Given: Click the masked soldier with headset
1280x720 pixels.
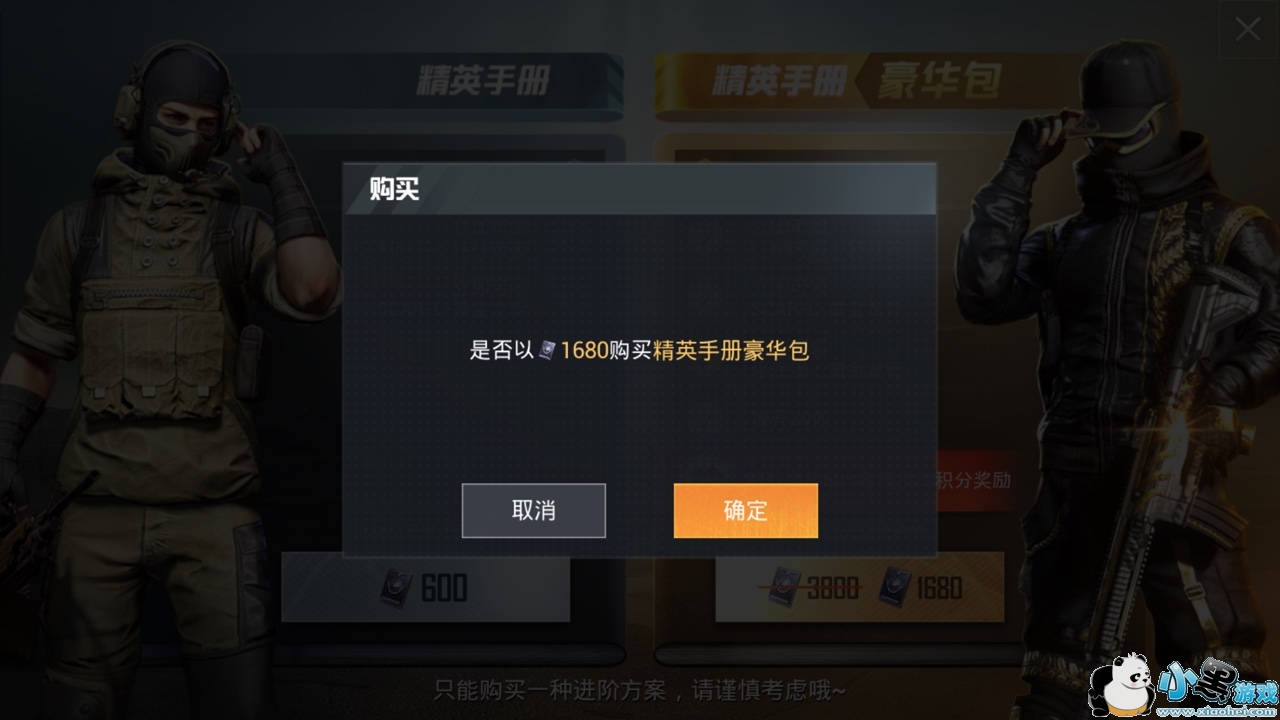Looking at the screenshot, I should [160, 380].
